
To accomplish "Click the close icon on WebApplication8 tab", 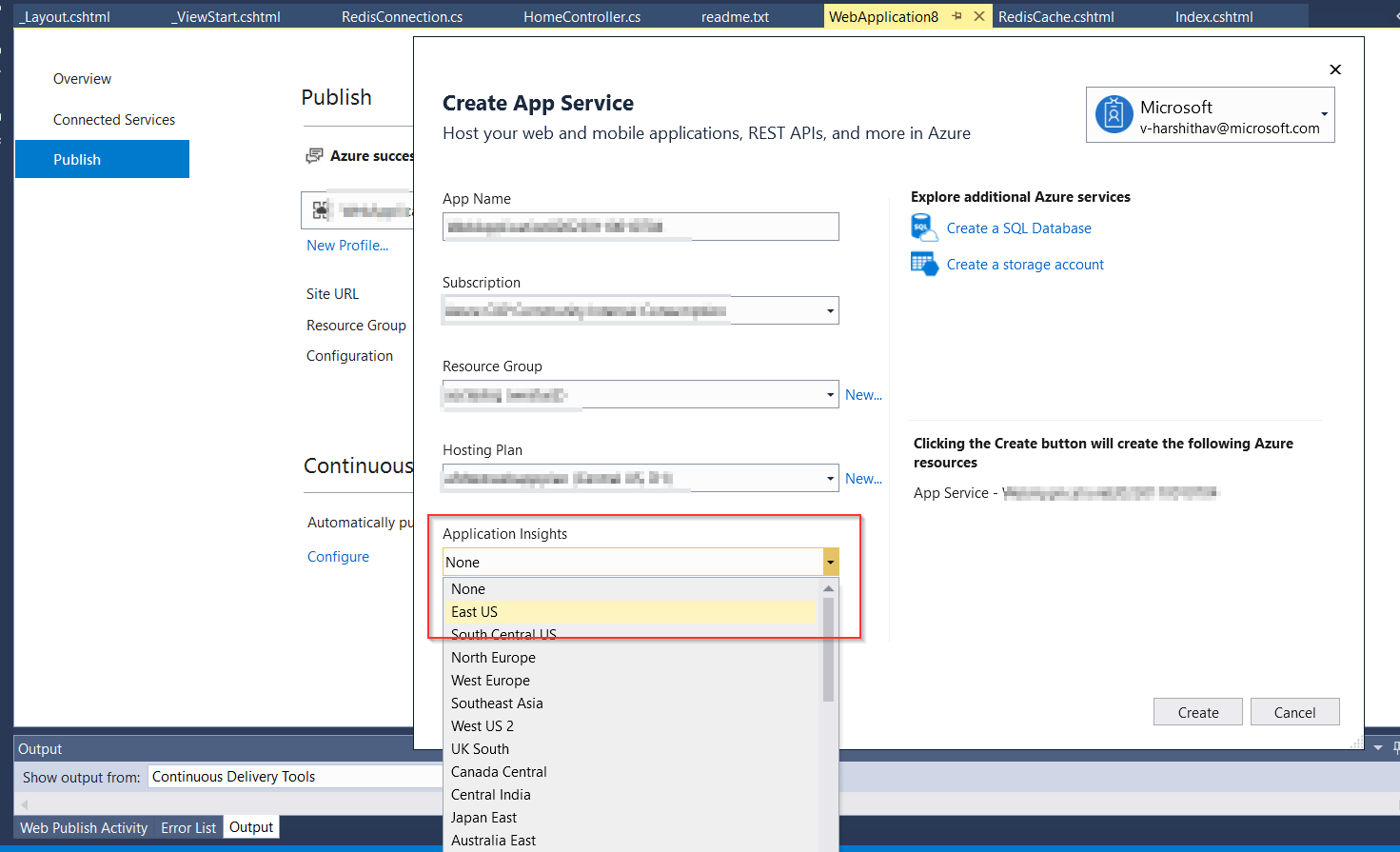I will click(980, 15).
